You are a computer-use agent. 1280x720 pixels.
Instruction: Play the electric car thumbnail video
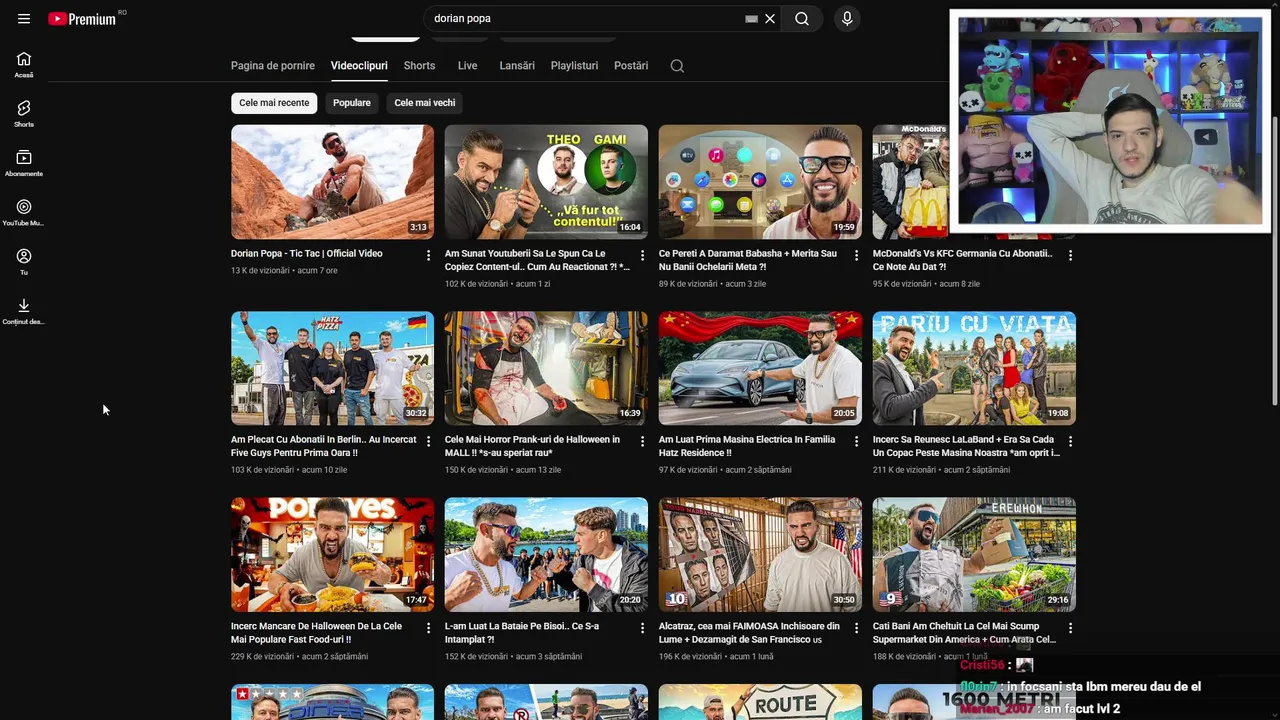[760, 368]
